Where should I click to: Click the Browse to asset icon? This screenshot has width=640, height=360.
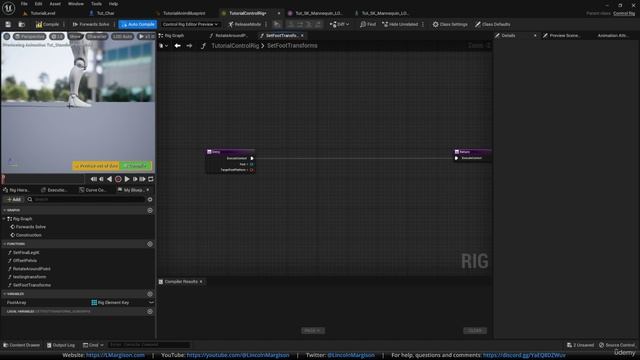click(22, 24)
